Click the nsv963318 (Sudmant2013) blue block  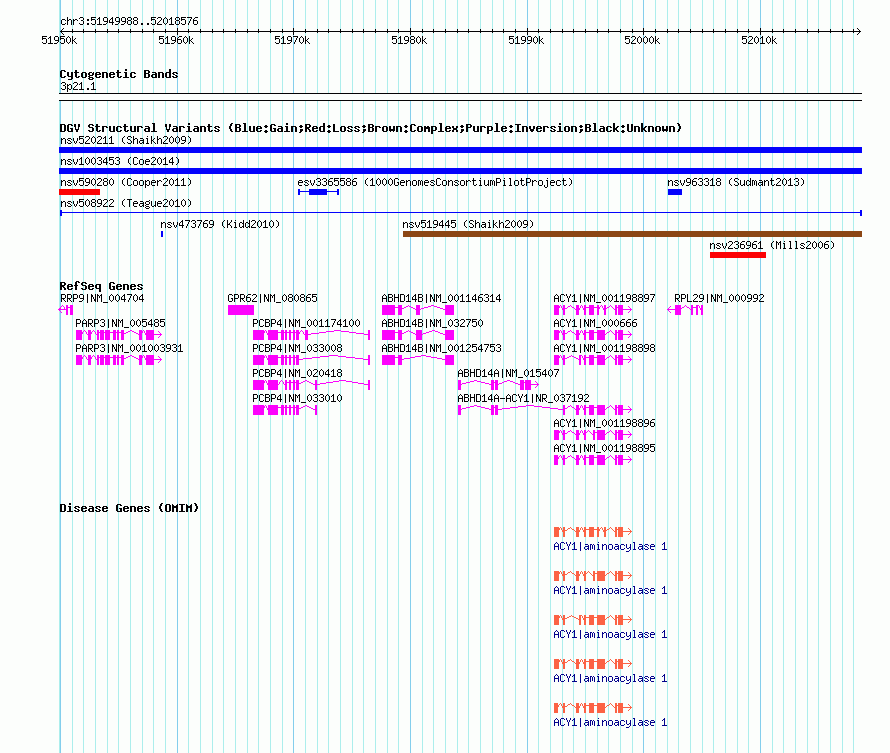[x=675, y=192]
